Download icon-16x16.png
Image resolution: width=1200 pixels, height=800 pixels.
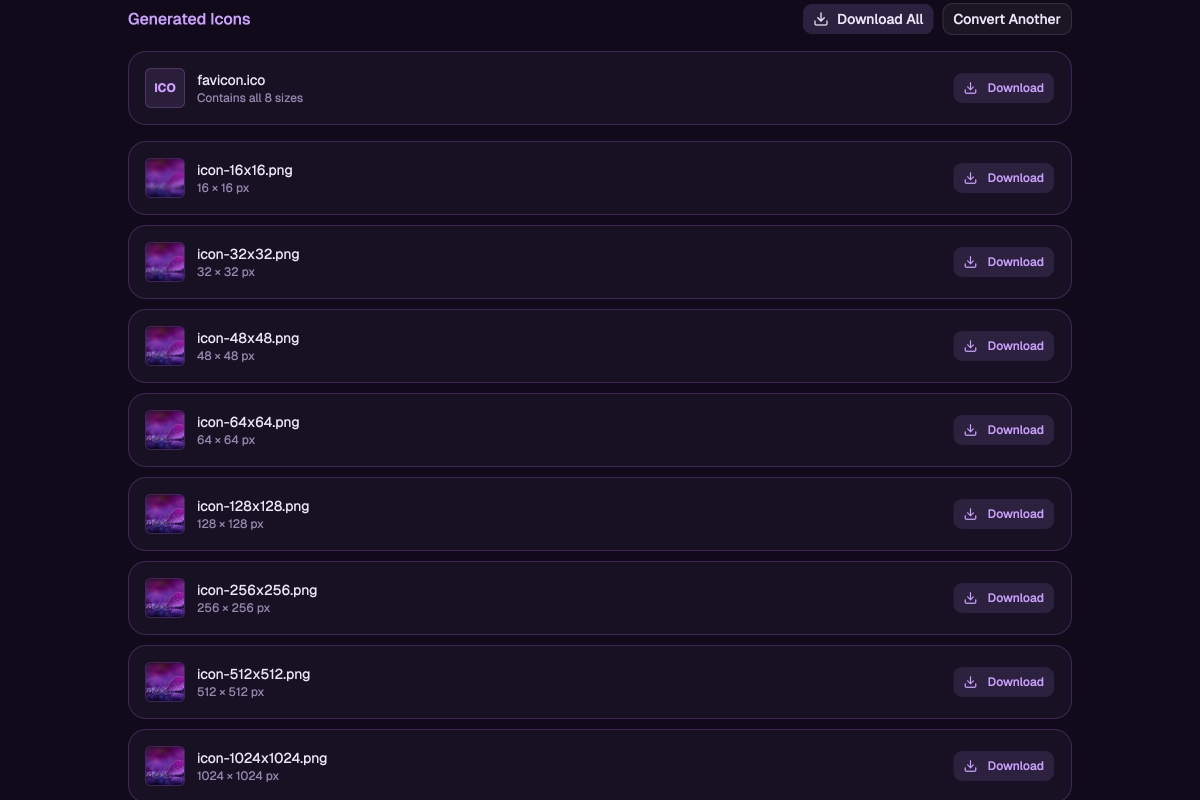pos(1003,178)
